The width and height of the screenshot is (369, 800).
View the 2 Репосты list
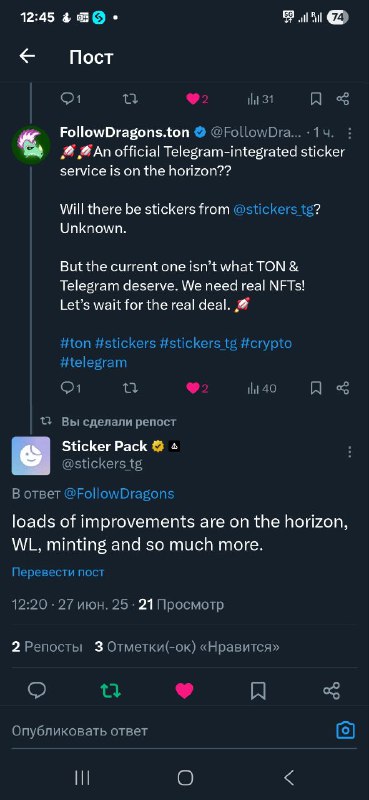pos(47,647)
